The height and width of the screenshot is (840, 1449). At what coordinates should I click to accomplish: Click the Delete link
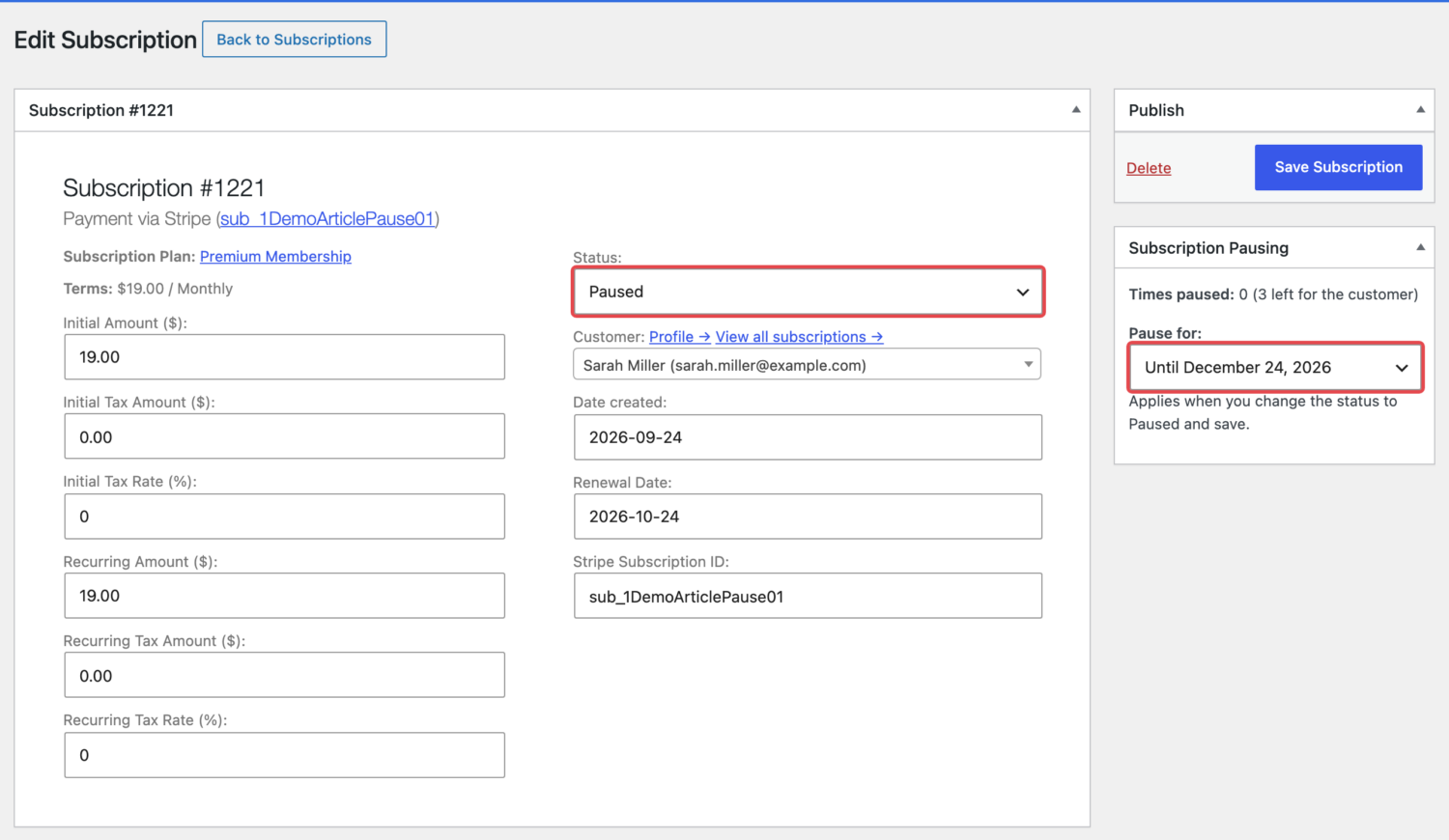tap(1149, 168)
